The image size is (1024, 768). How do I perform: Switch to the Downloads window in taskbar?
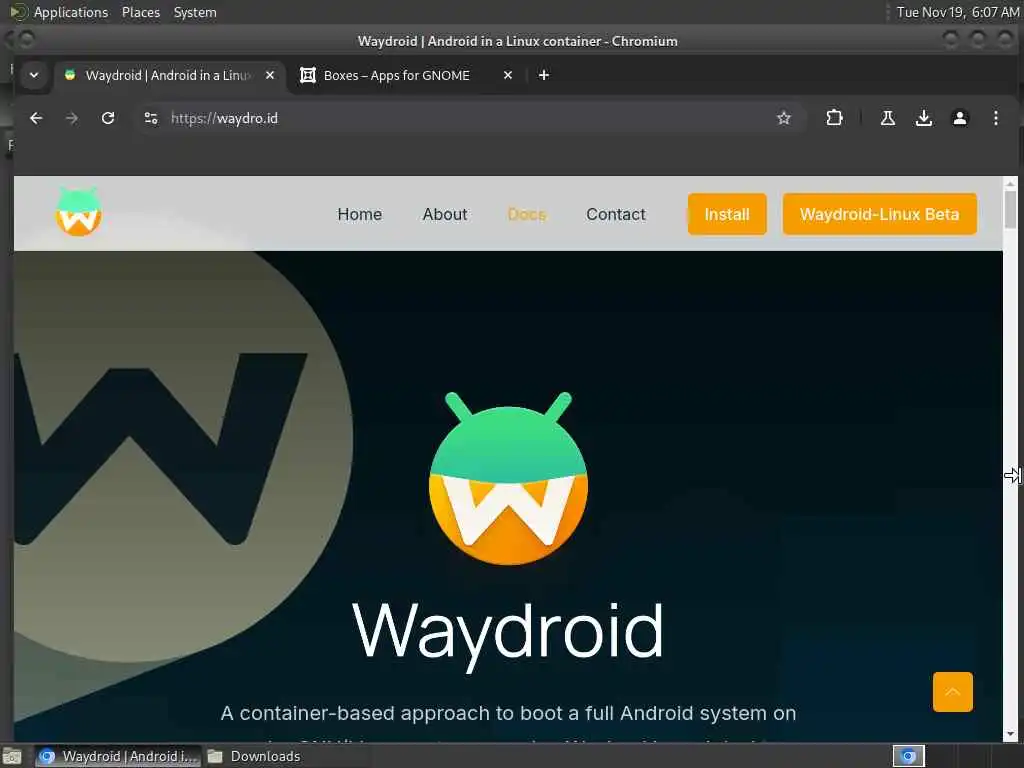[x=253, y=756]
